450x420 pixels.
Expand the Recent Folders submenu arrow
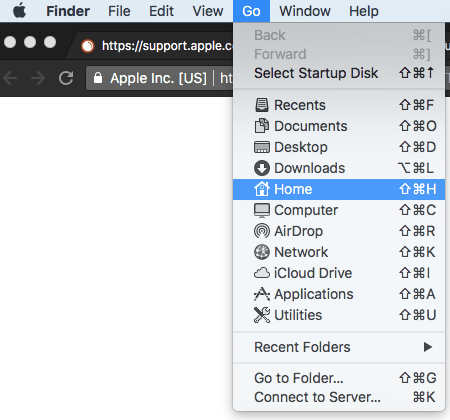point(428,347)
